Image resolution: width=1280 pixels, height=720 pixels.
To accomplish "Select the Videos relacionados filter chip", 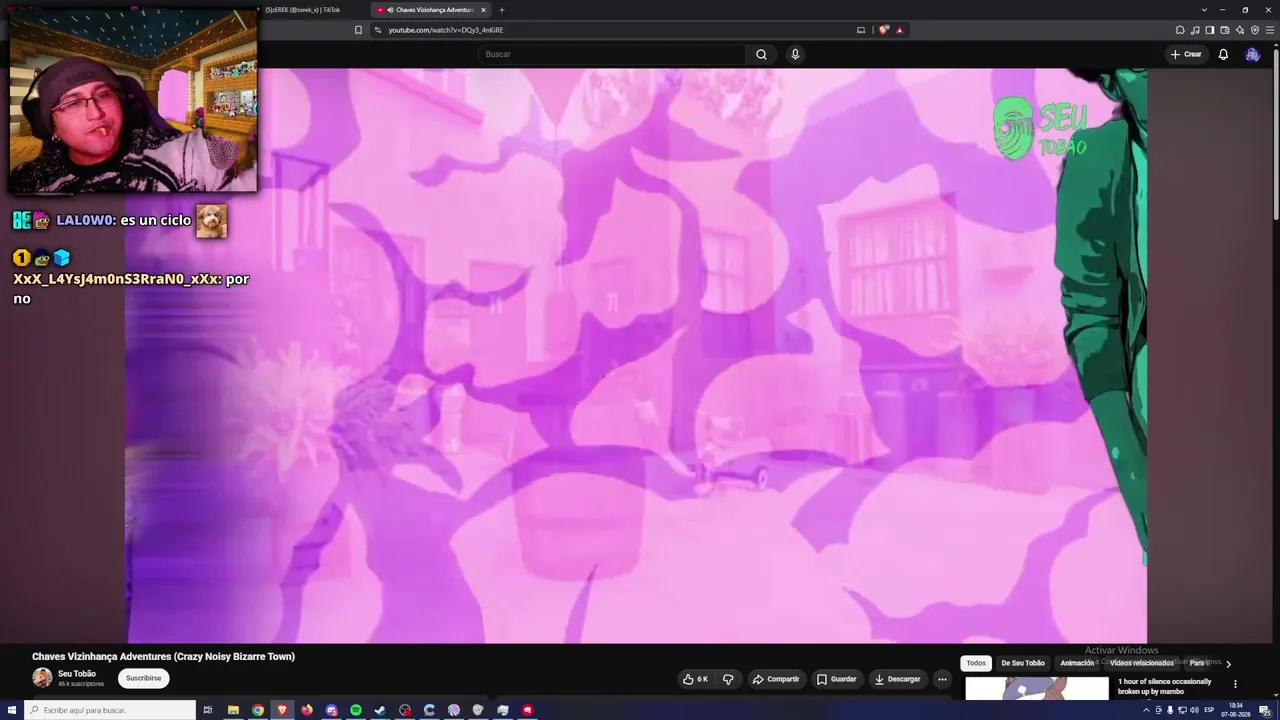I will tap(1142, 663).
